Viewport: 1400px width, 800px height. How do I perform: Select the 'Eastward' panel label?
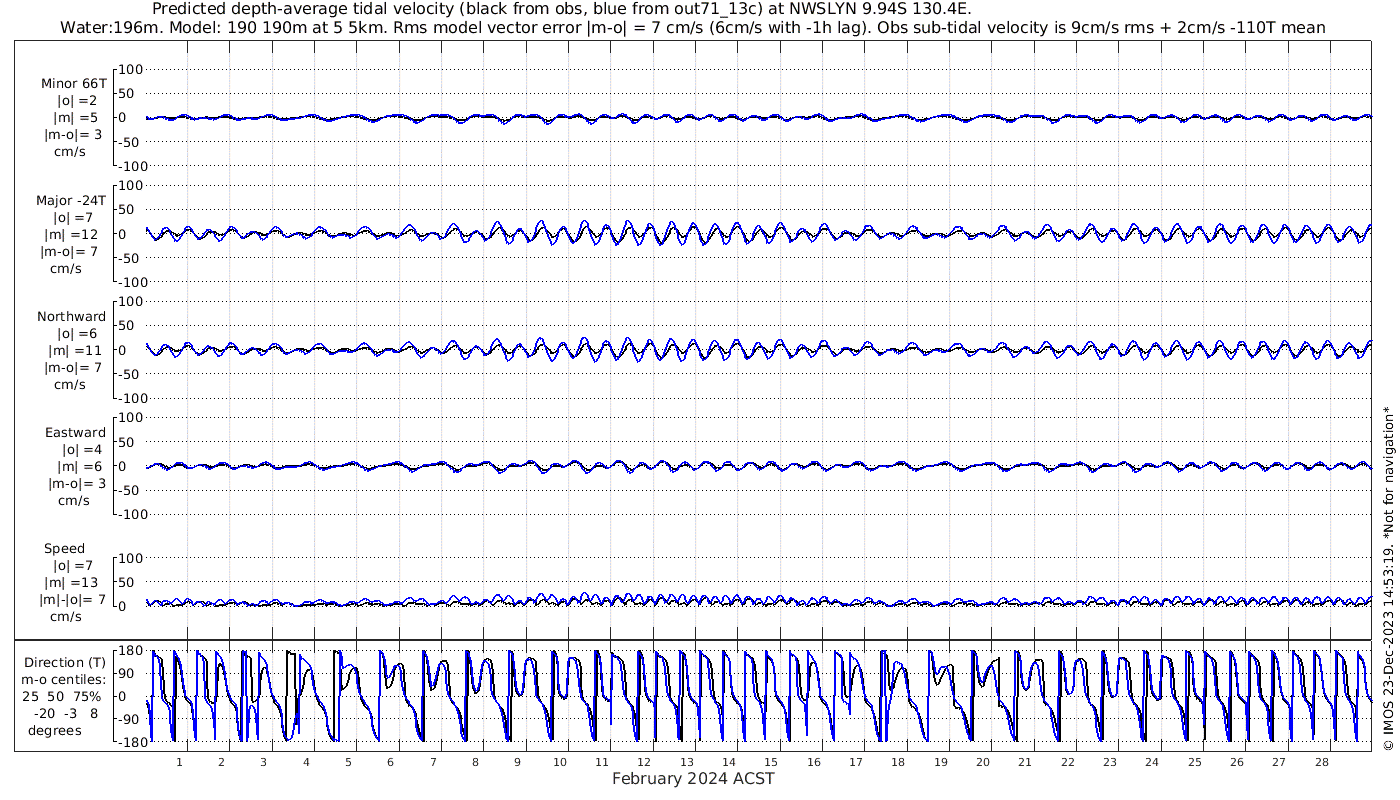(75, 433)
